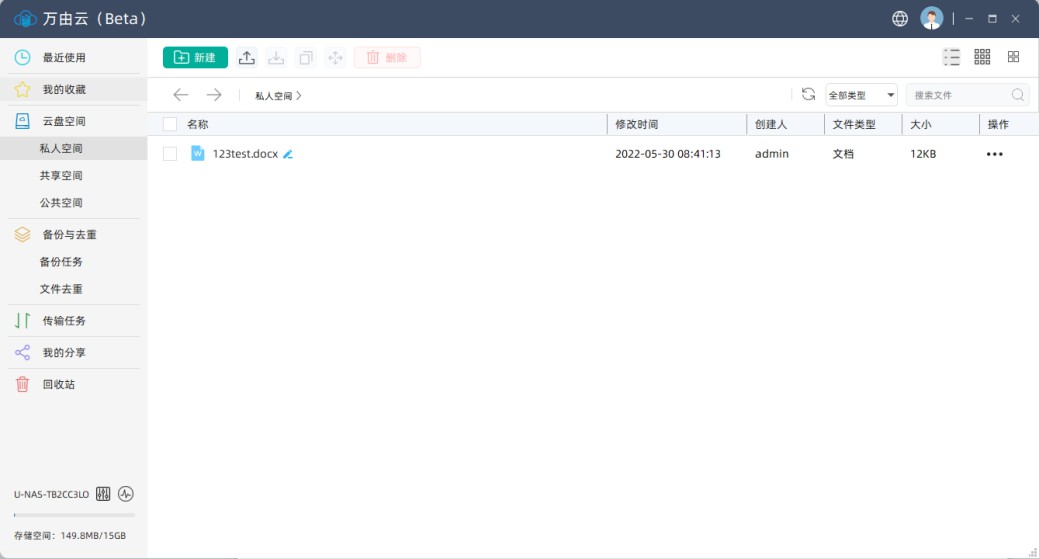Click the green 新建 button
1039x559 pixels.
coord(195,58)
